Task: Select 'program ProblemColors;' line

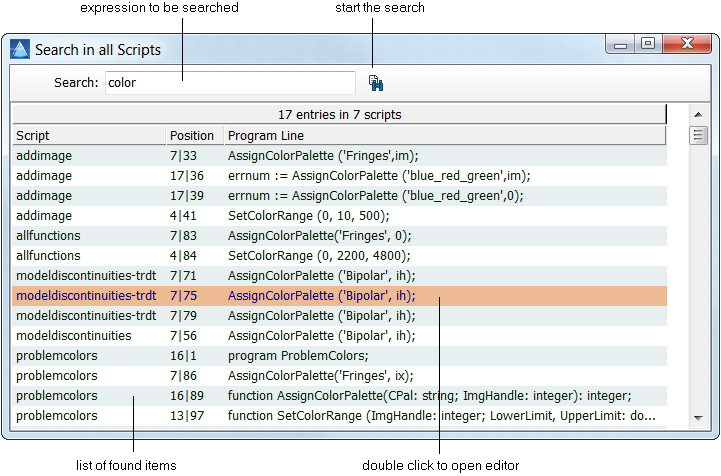Action: pyautogui.click(x=298, y=356)
